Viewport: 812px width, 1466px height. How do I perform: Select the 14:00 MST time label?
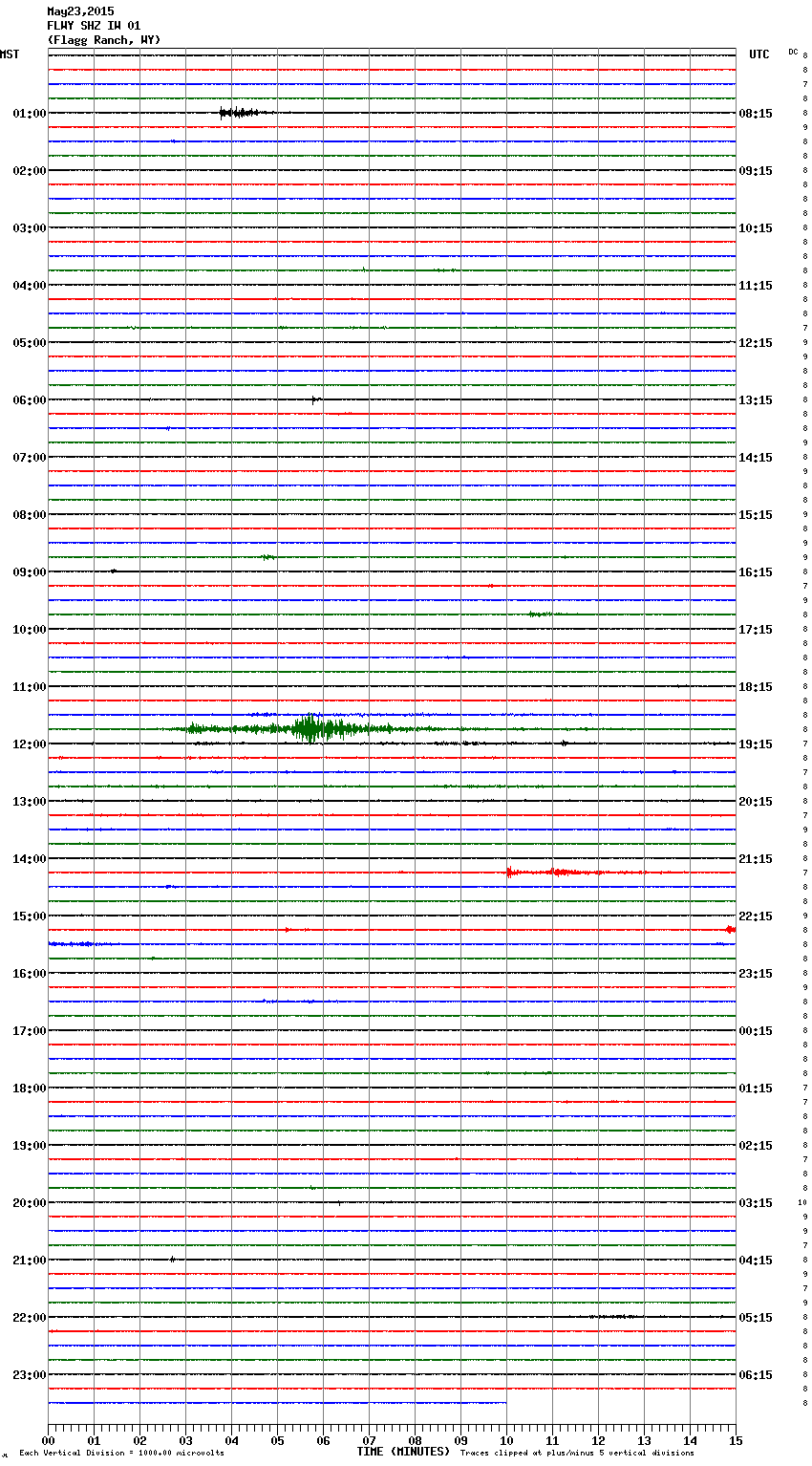coord(30,859)
